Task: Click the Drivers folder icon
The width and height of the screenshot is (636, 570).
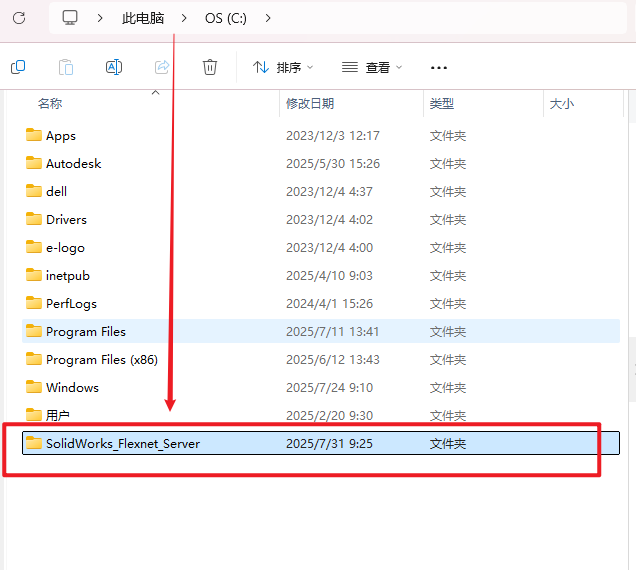Action: click(x=34, y=218)
